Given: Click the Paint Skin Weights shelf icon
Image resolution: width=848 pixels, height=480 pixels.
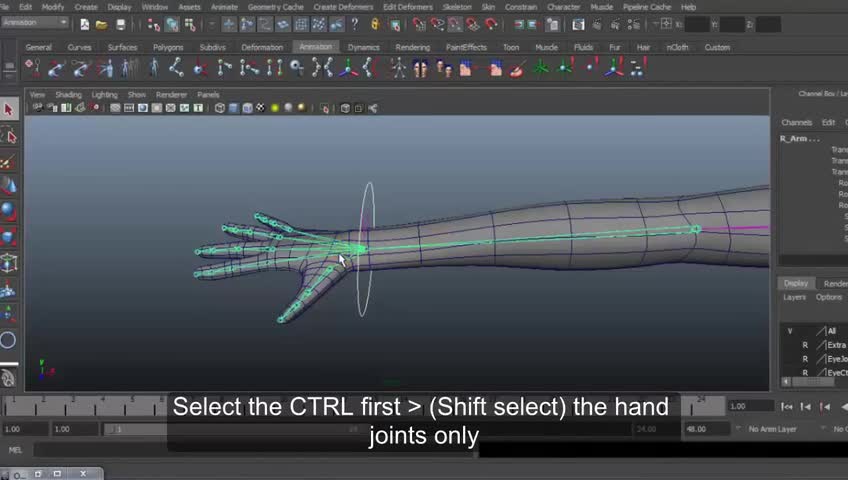Looking at the screenshot, I should coord(517,68).
